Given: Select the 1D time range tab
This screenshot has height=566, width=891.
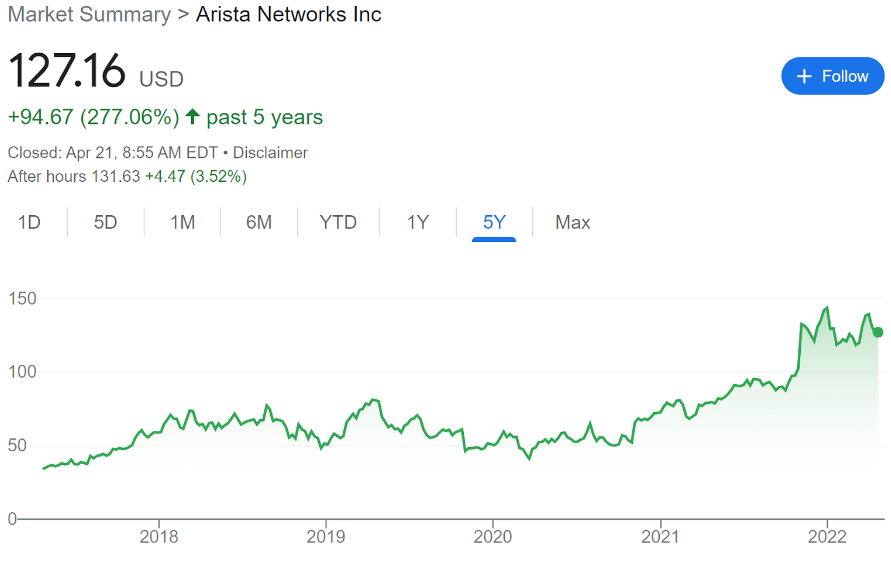Looking at the screenshot, I should click(30, 222).
